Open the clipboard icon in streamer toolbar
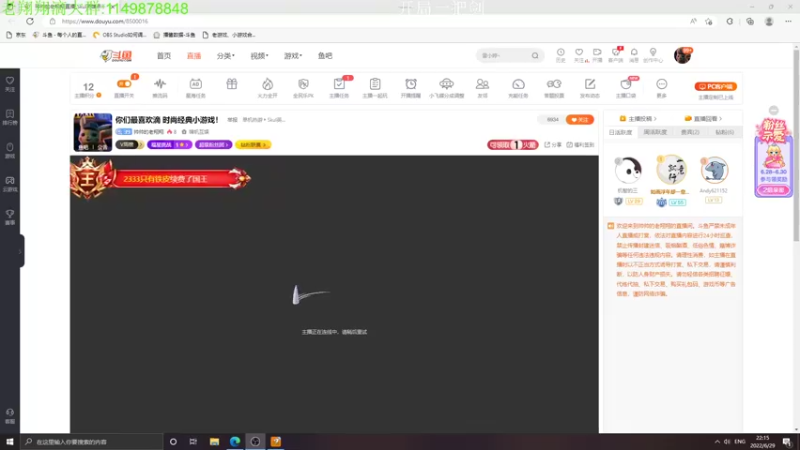The height and width of the screenshot is (450, 800). tap(375, 86)
